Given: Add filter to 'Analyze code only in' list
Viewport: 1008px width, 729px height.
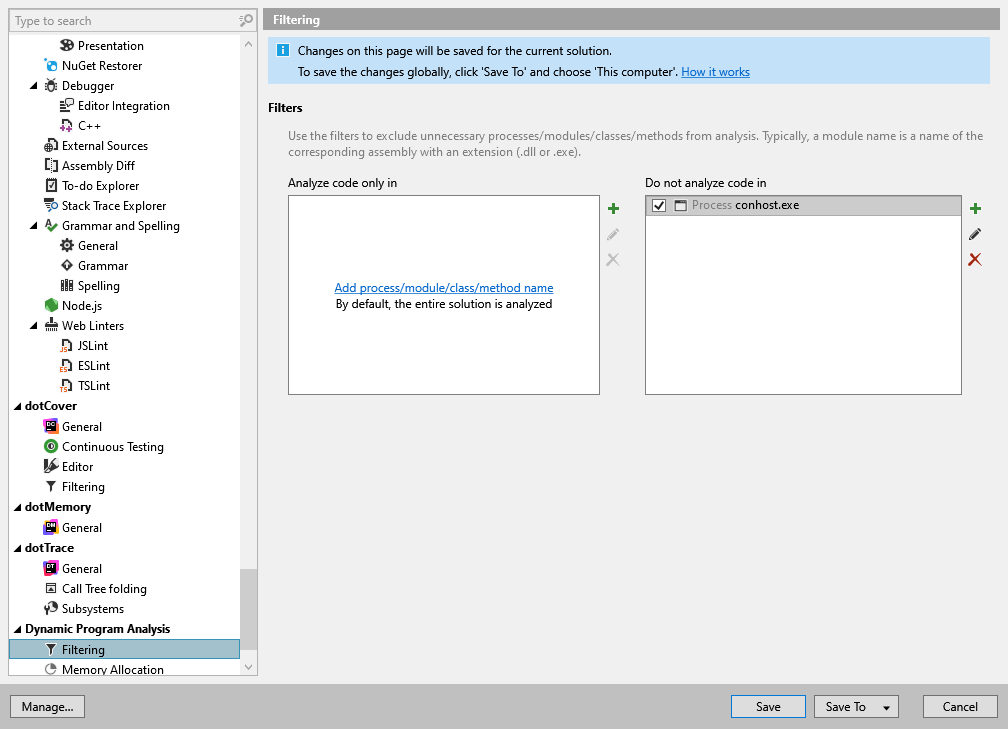Looking at the screenshot, I should coord(613,208).
